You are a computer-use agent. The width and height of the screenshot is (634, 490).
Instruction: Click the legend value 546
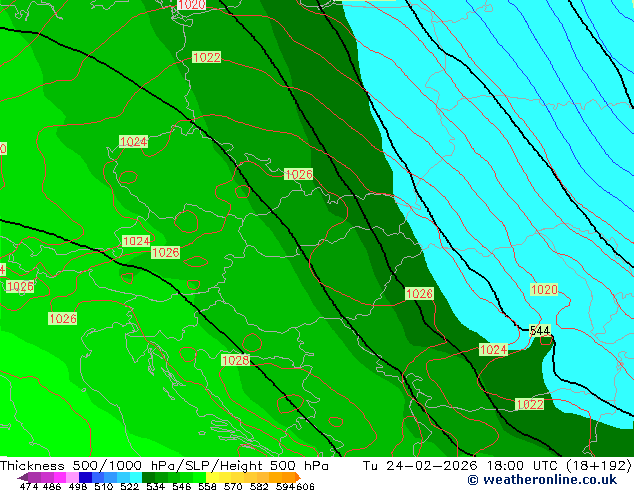181,486
